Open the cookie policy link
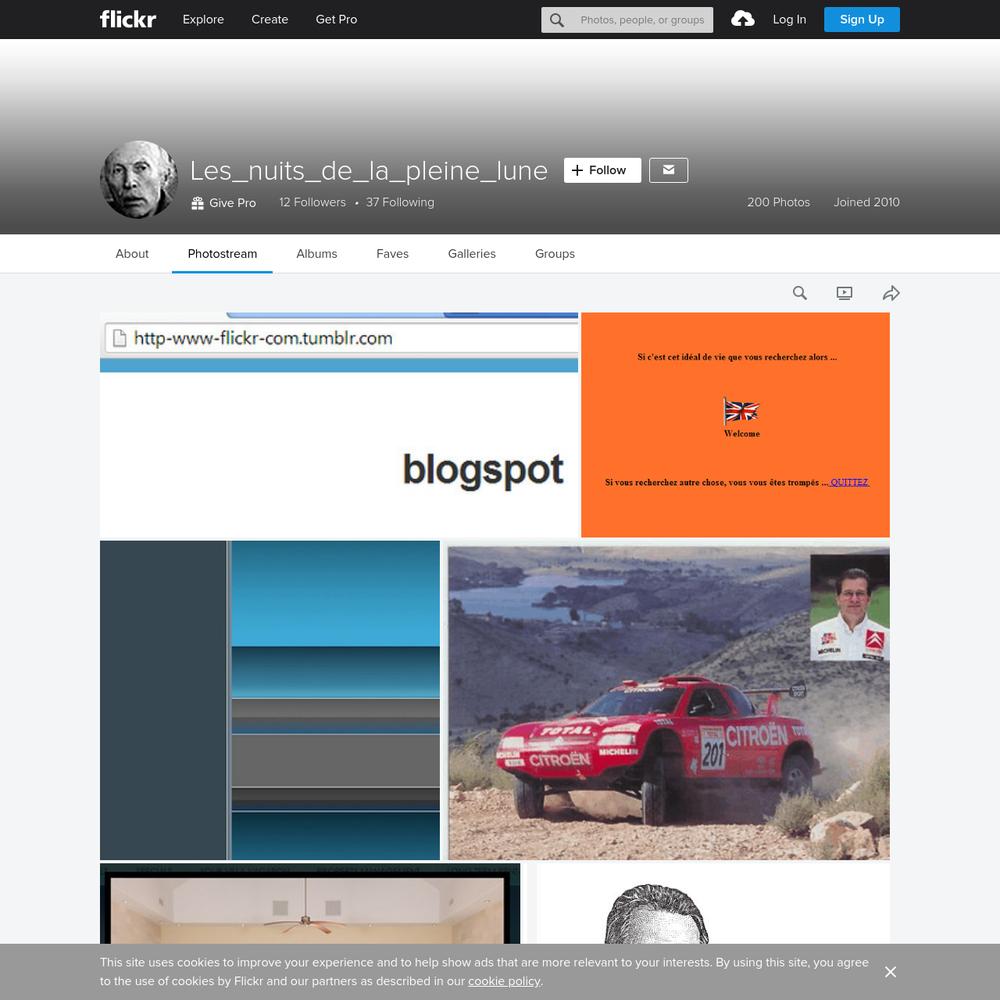Screen dimensions: 1000x1000 pyautogui.click(x=504, y=982)
